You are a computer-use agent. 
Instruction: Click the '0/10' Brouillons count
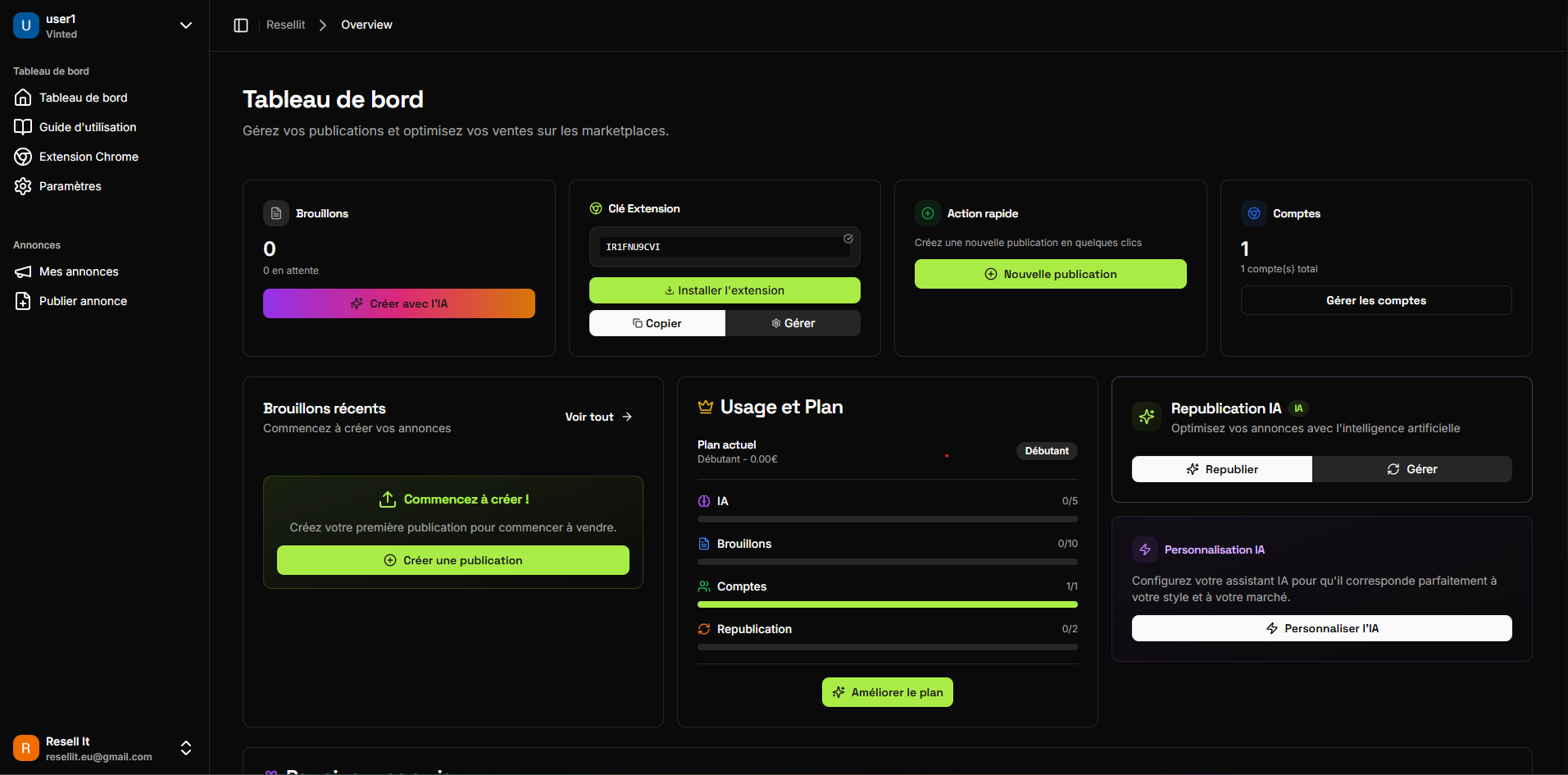(1068, 544)
